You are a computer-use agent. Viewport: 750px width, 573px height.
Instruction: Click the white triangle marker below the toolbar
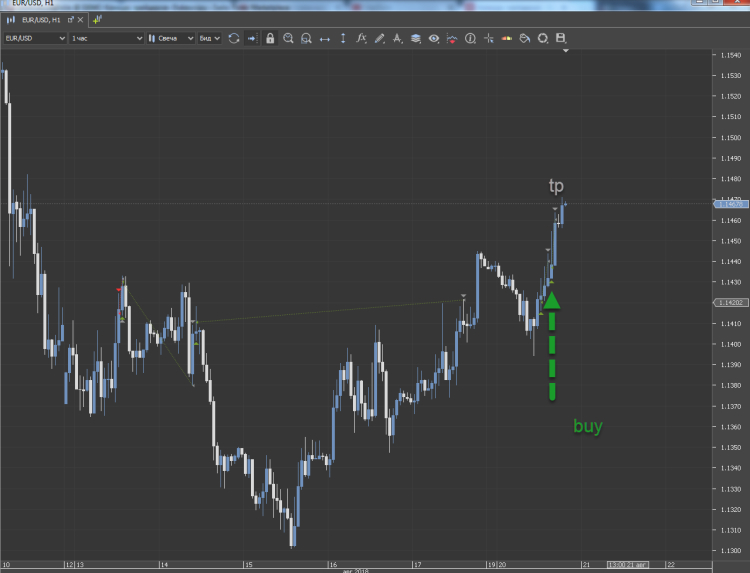pyautogui.click(x=565, y=50)
